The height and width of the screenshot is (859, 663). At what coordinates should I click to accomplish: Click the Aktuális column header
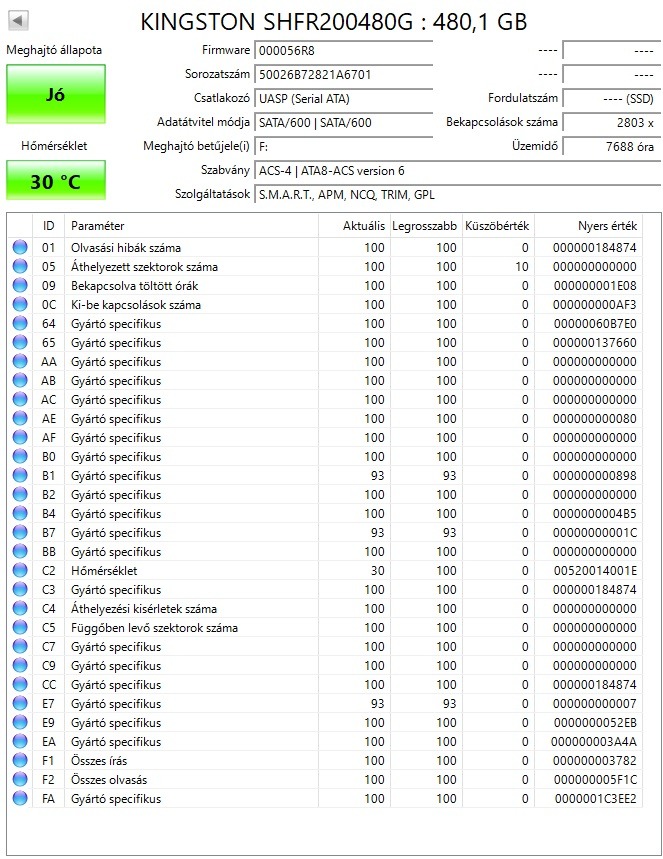click(x=354, y=226)
